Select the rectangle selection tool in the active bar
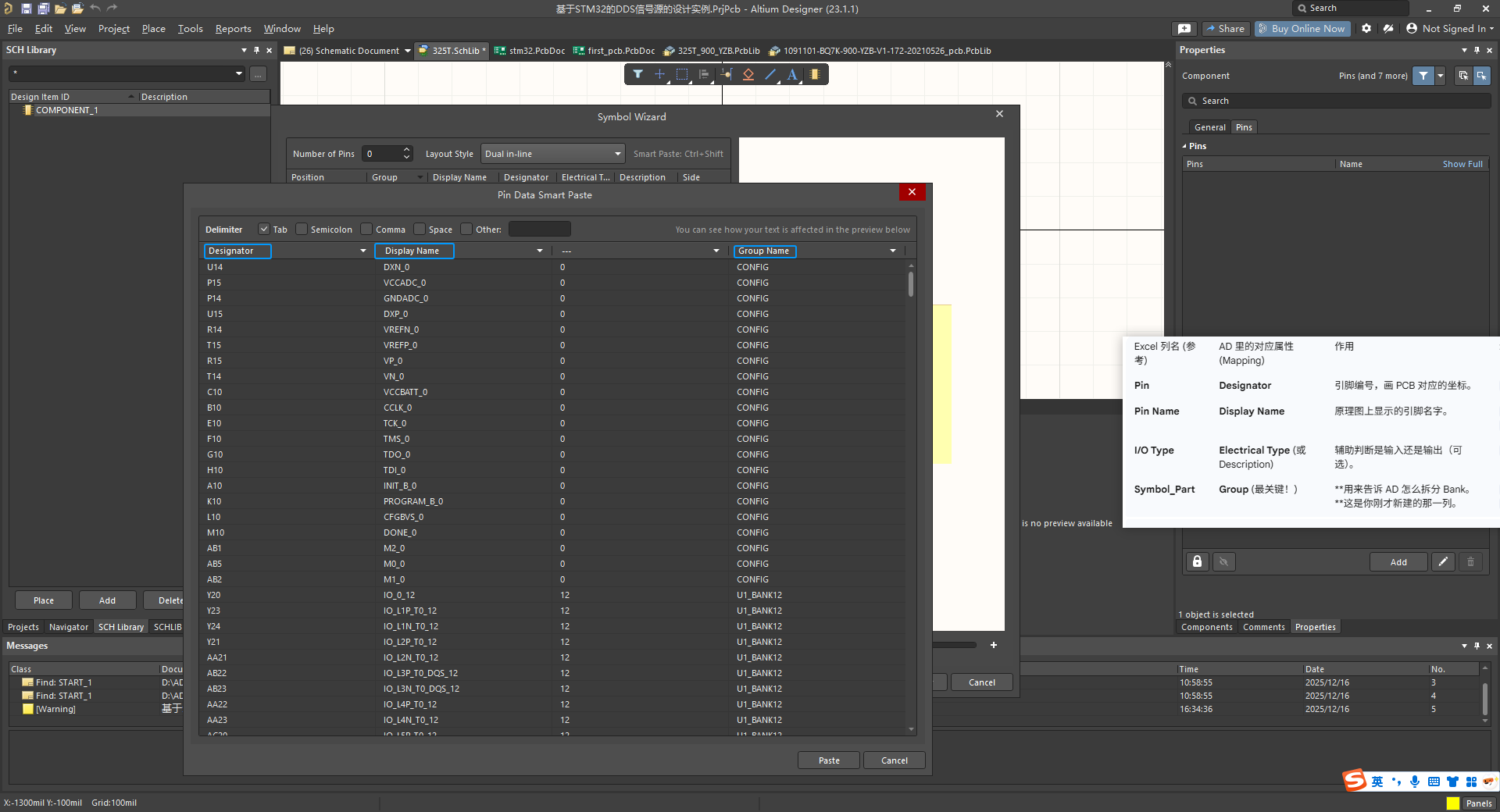Viewport: 1500px width, 812px height. pos(682,74)
